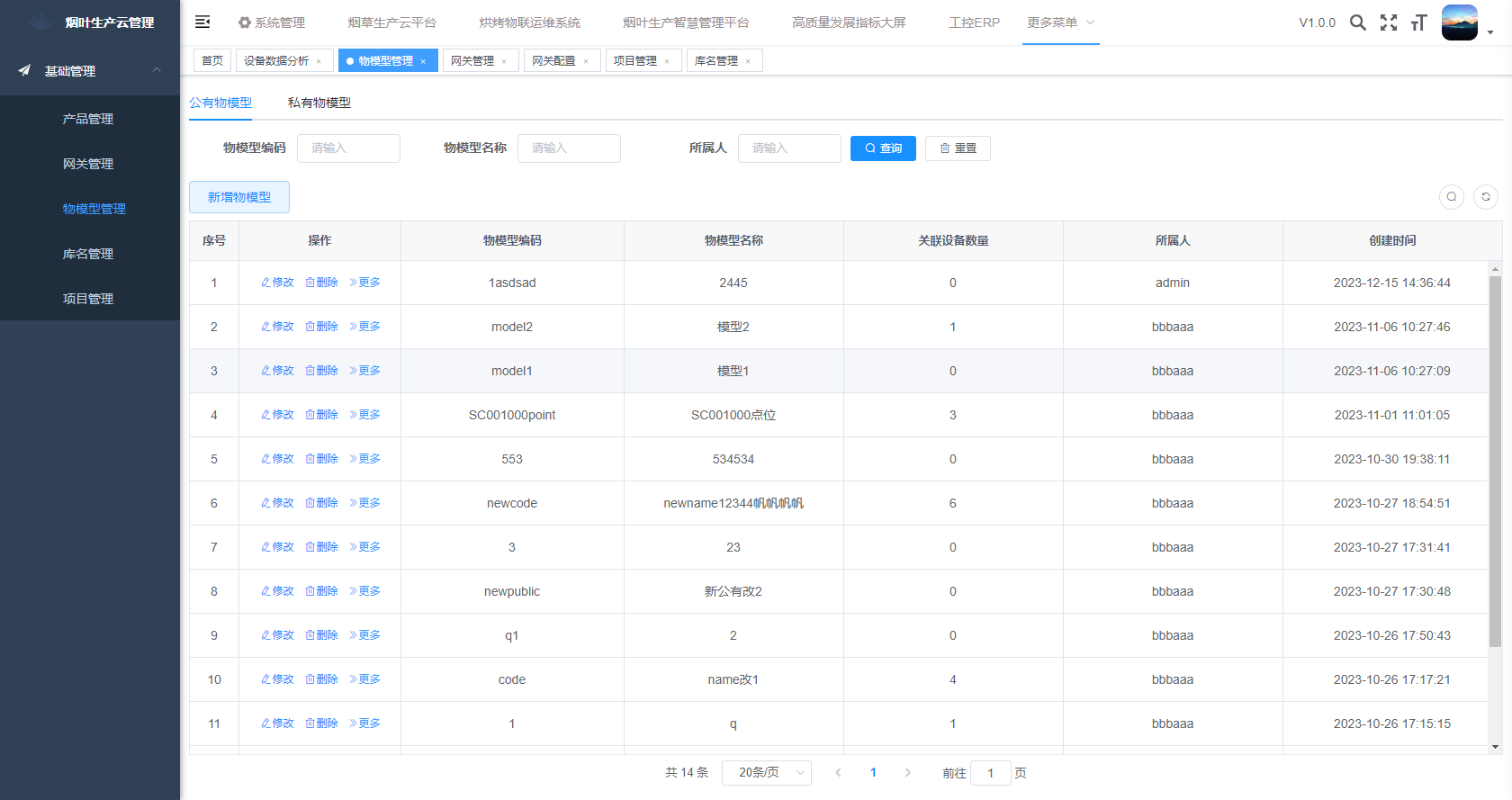Switch to the 私有物模型 tab
This screenshot has height=800, width=1512.
(x=319, y=103)
